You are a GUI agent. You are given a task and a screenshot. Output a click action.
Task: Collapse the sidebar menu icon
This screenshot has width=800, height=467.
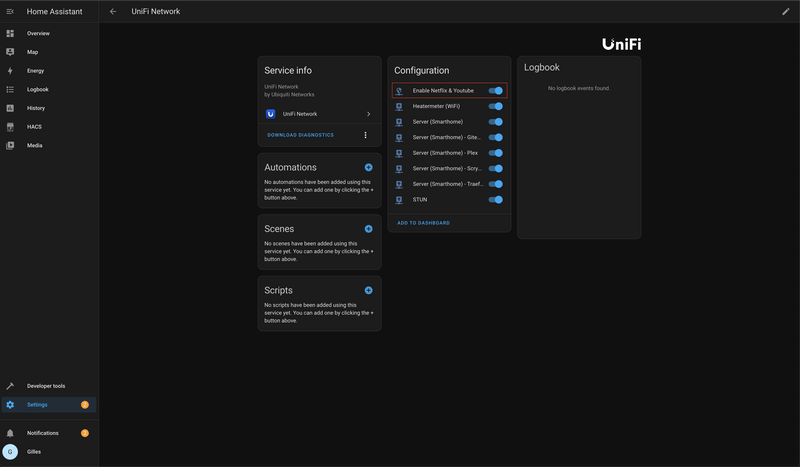click(x=10, y=11)
